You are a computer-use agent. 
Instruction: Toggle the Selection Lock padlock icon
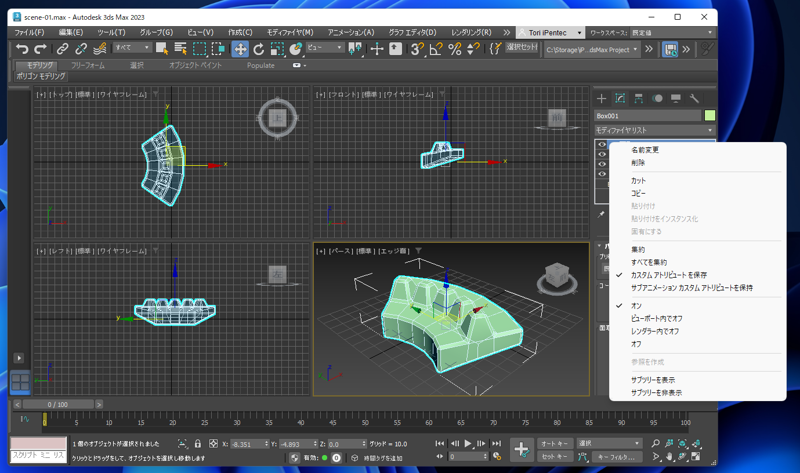point(198,444)
